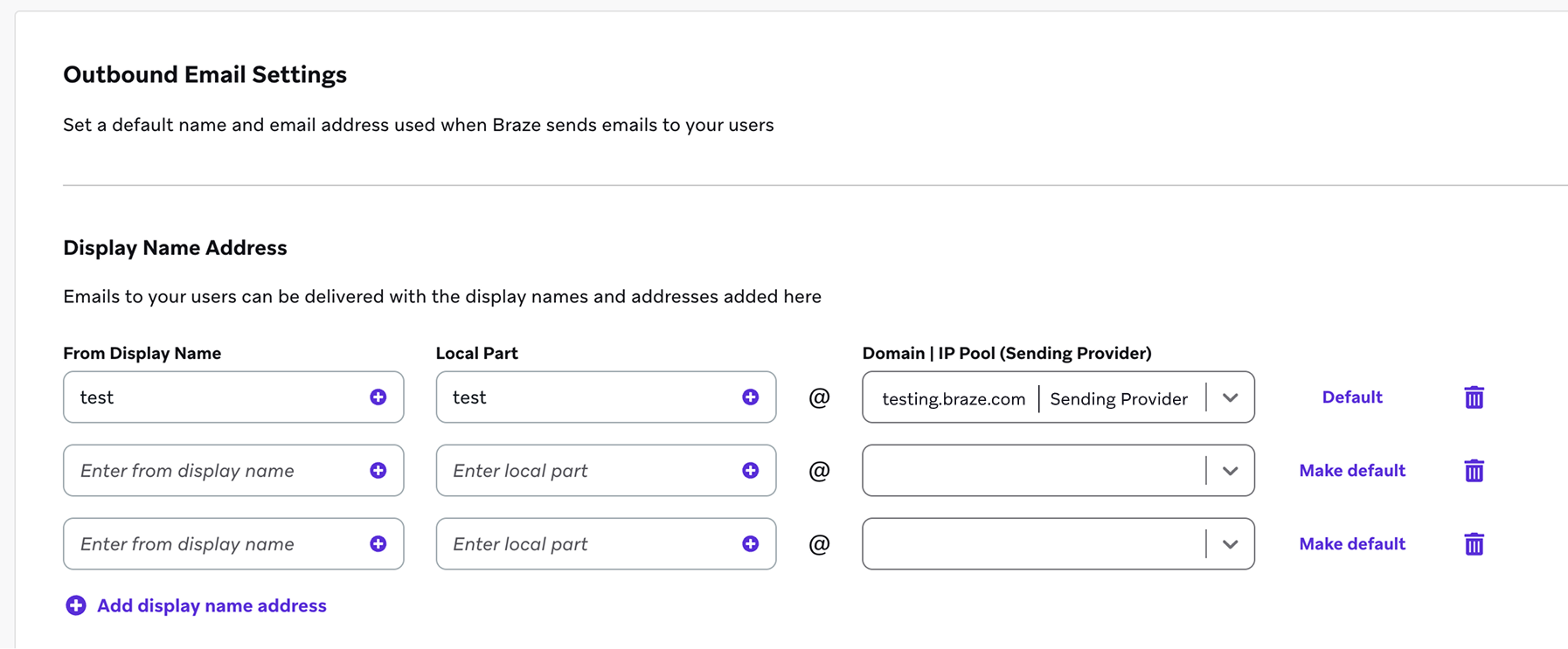Focus the first Local Part field containing test
1568x649 pixels.
click(x=606, y=397)
